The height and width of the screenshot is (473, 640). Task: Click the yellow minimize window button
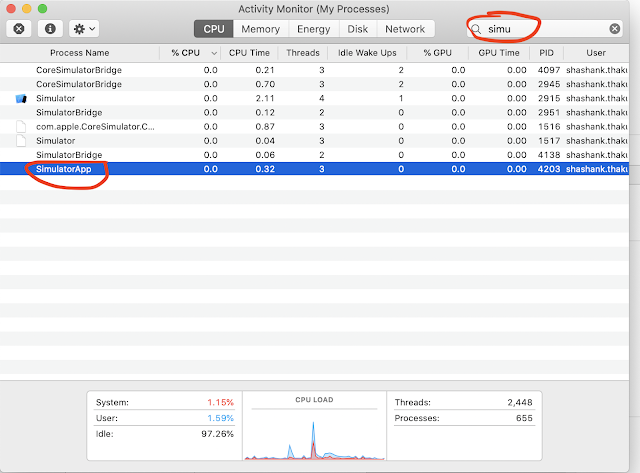27,9
